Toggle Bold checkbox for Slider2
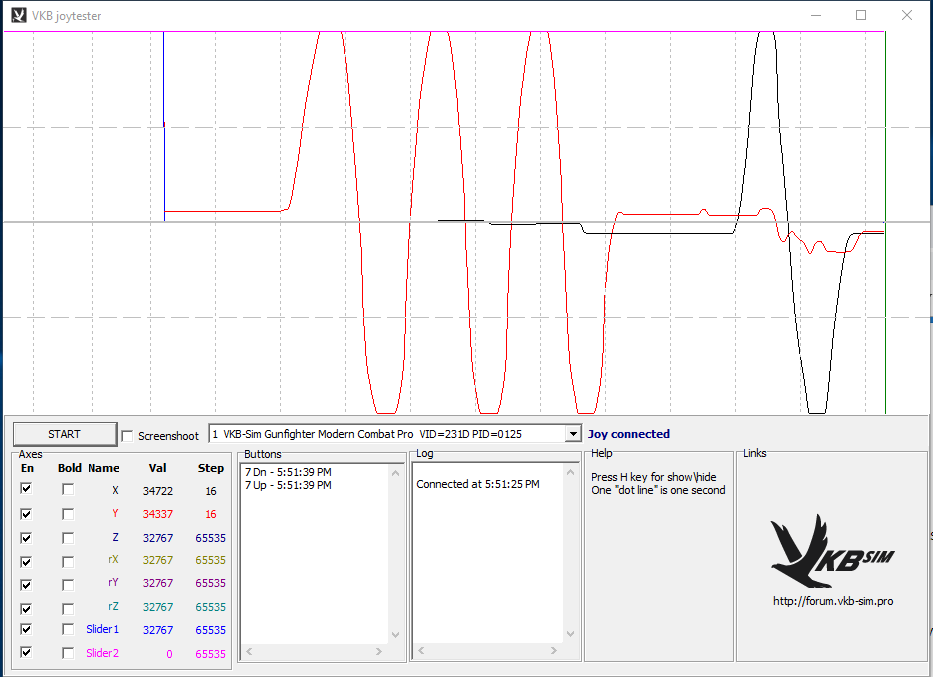This screenshot has height=677, width=933. coord(68,653)
